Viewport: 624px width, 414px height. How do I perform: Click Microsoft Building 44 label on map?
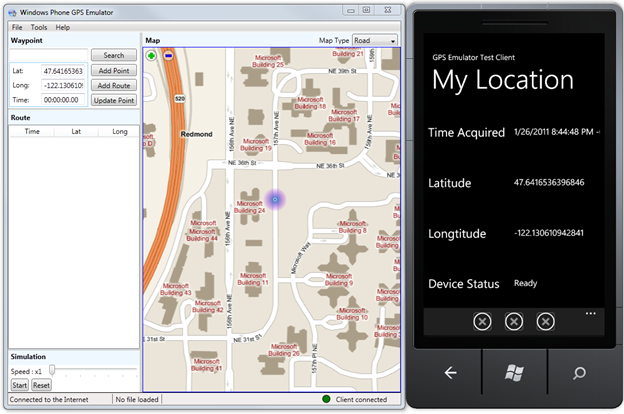pyautogui.click(x=202, y=235)
